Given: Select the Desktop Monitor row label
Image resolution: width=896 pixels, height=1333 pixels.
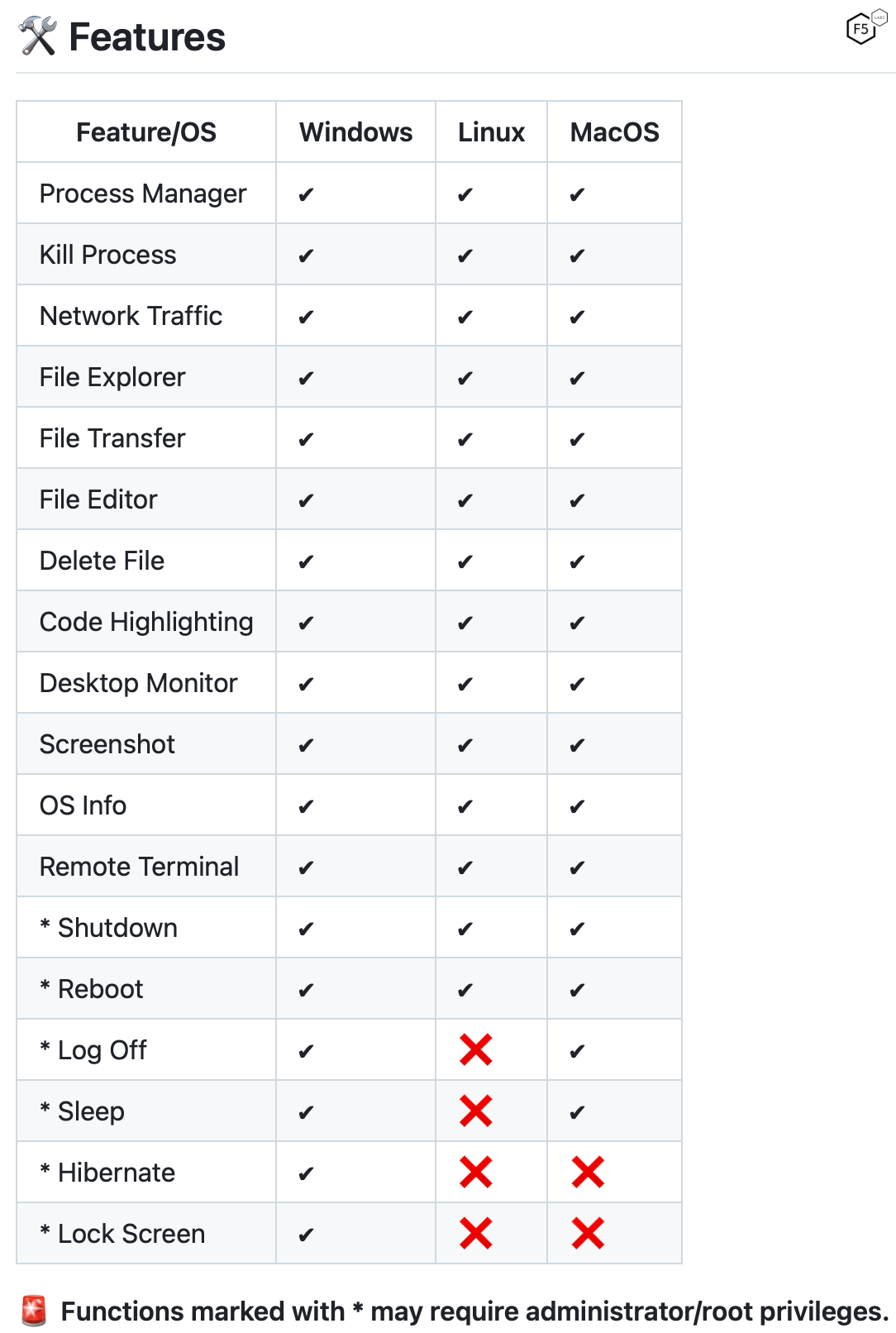Looking at the screenshot, I should point(139,683).
